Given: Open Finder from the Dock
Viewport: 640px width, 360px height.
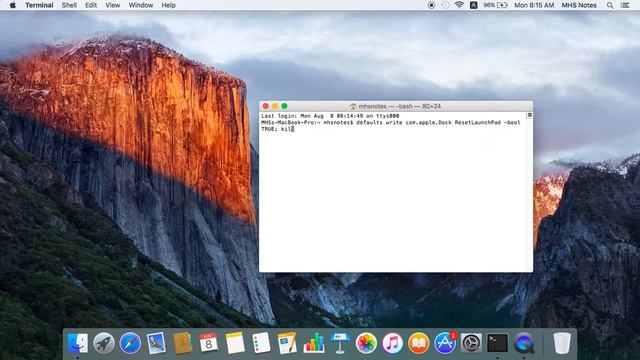Looking at the screenshot, I should pos(78,343).
